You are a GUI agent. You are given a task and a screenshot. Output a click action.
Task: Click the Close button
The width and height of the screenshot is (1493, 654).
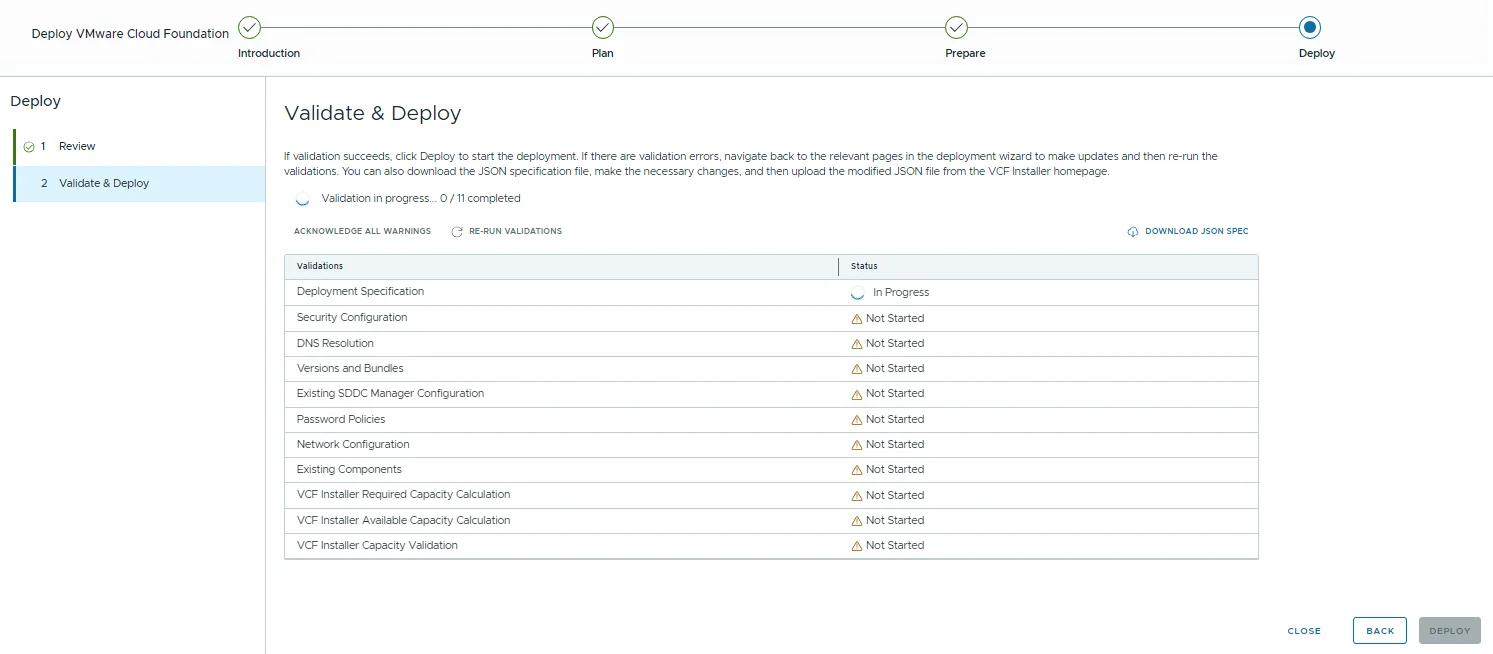(1304, 631)
